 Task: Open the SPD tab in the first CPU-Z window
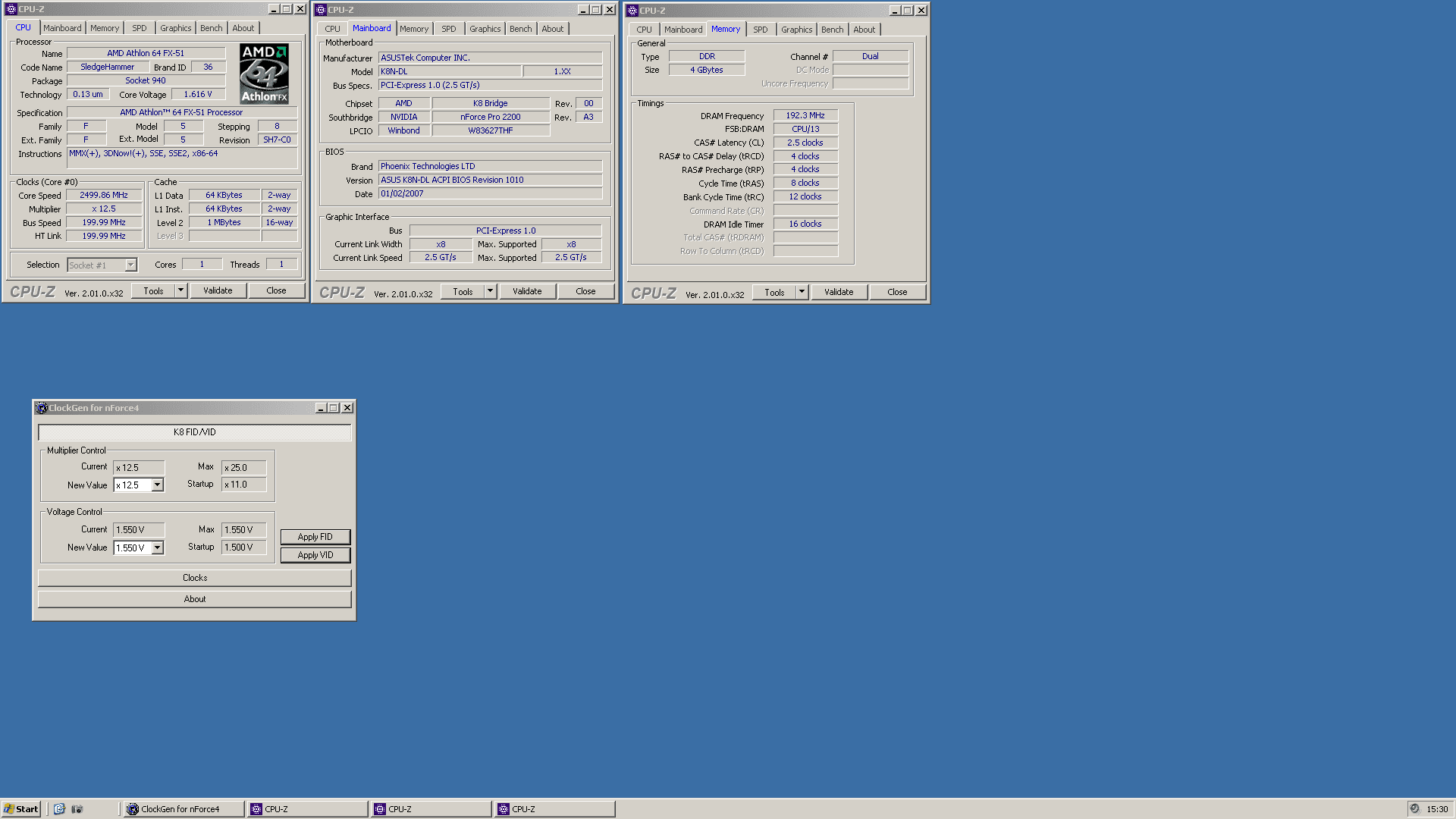[x=140, y=28]
